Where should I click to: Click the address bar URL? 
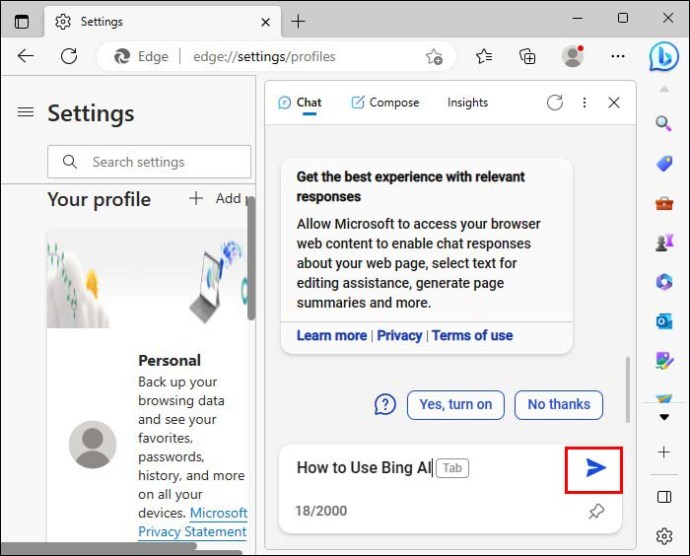pyautogui.click(x=264, y=56)
